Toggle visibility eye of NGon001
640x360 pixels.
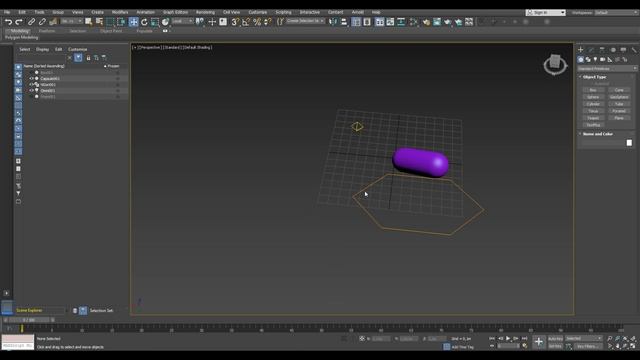[31, 84]
